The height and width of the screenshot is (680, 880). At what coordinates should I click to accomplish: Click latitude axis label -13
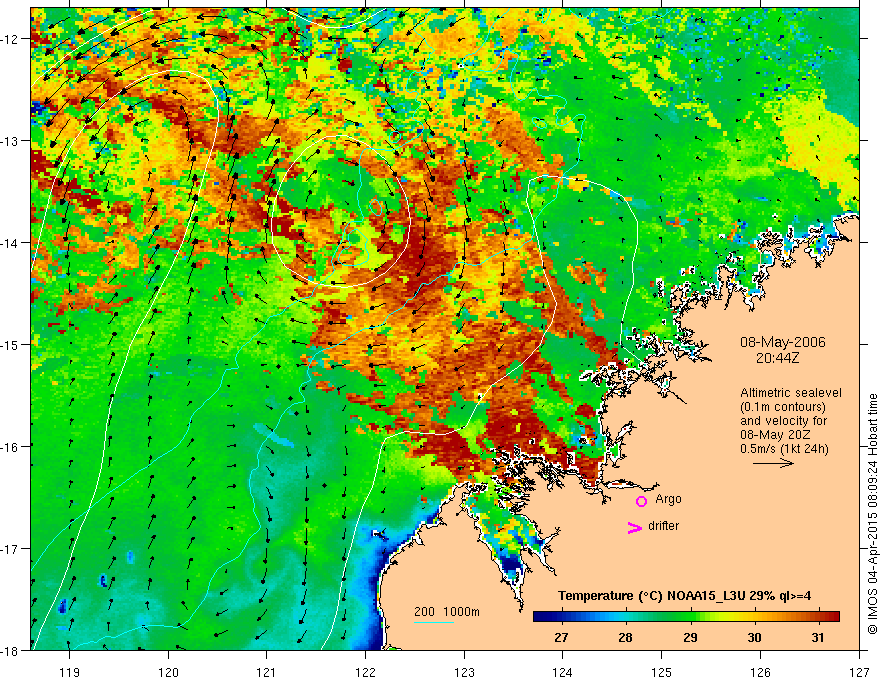[10, 141]
